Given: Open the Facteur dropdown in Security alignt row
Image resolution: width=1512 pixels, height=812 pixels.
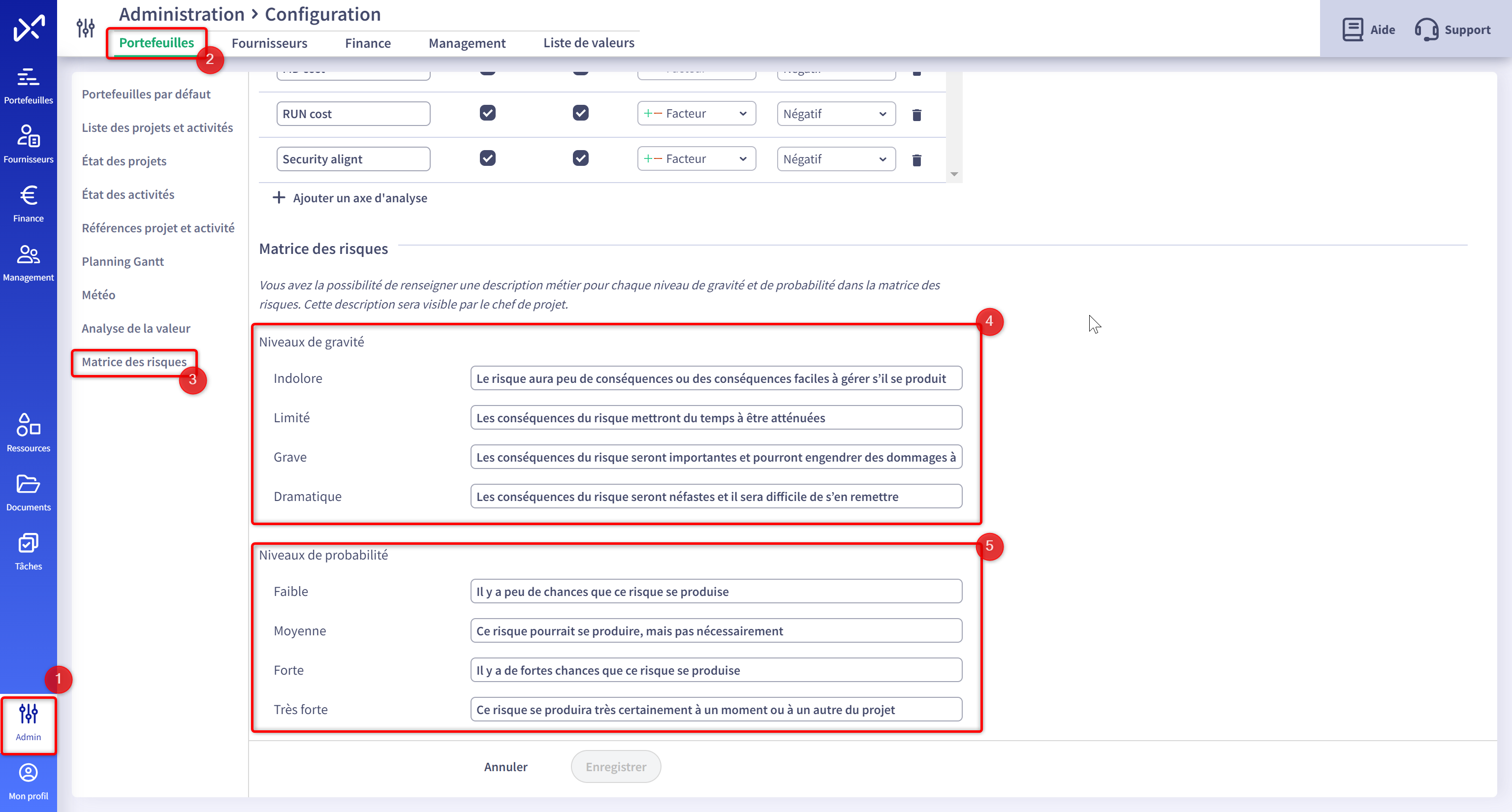Looking at the screenshot, I should tap(697, 158).
